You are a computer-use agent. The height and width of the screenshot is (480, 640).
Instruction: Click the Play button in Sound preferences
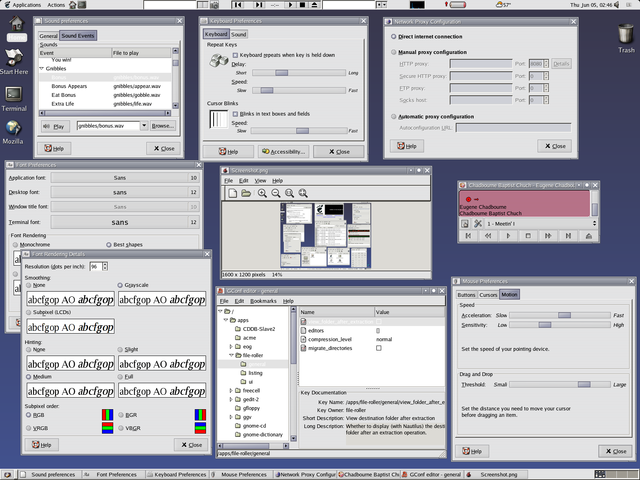tap(55, 126)
